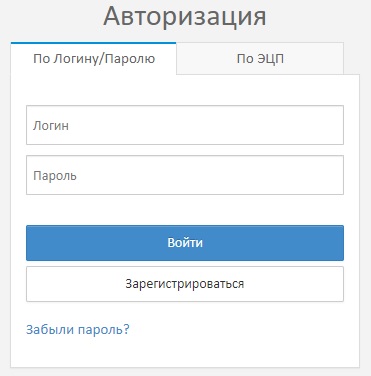Sign in using the Войти button
371x376 pixels.
click(185, 243)
